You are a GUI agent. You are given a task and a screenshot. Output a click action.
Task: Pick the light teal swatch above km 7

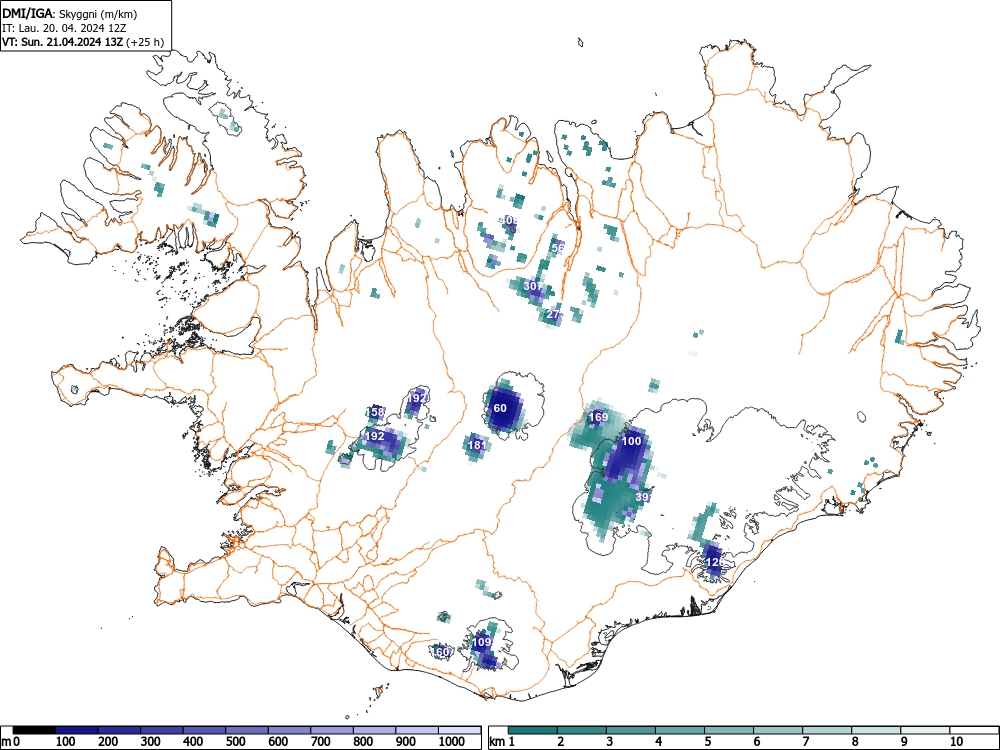point(827,730)
